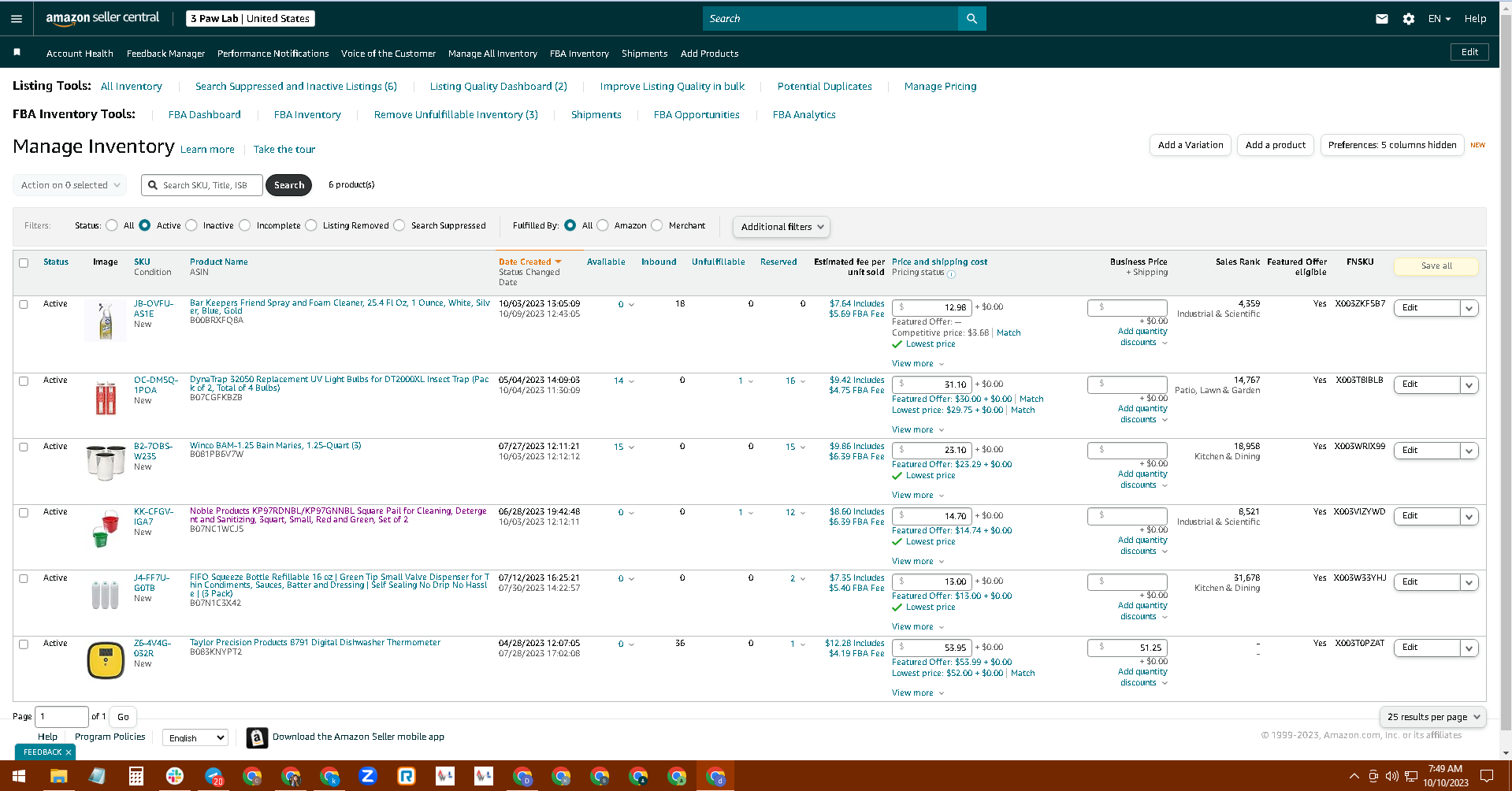Expand the Additional filters dropdown
This screenshot has width=1512, height=791.
(781, 227)
